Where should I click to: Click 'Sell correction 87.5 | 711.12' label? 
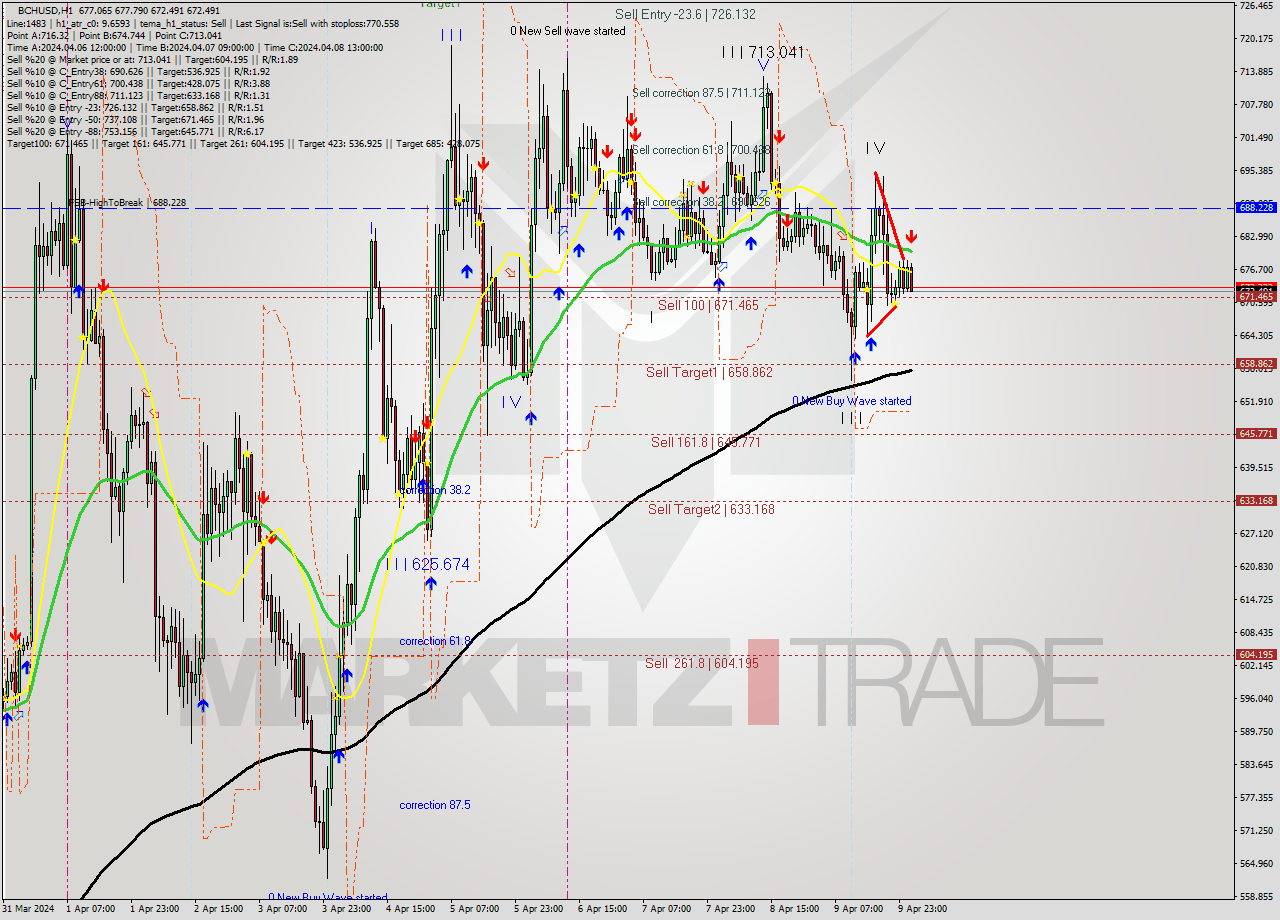(700, 93)
